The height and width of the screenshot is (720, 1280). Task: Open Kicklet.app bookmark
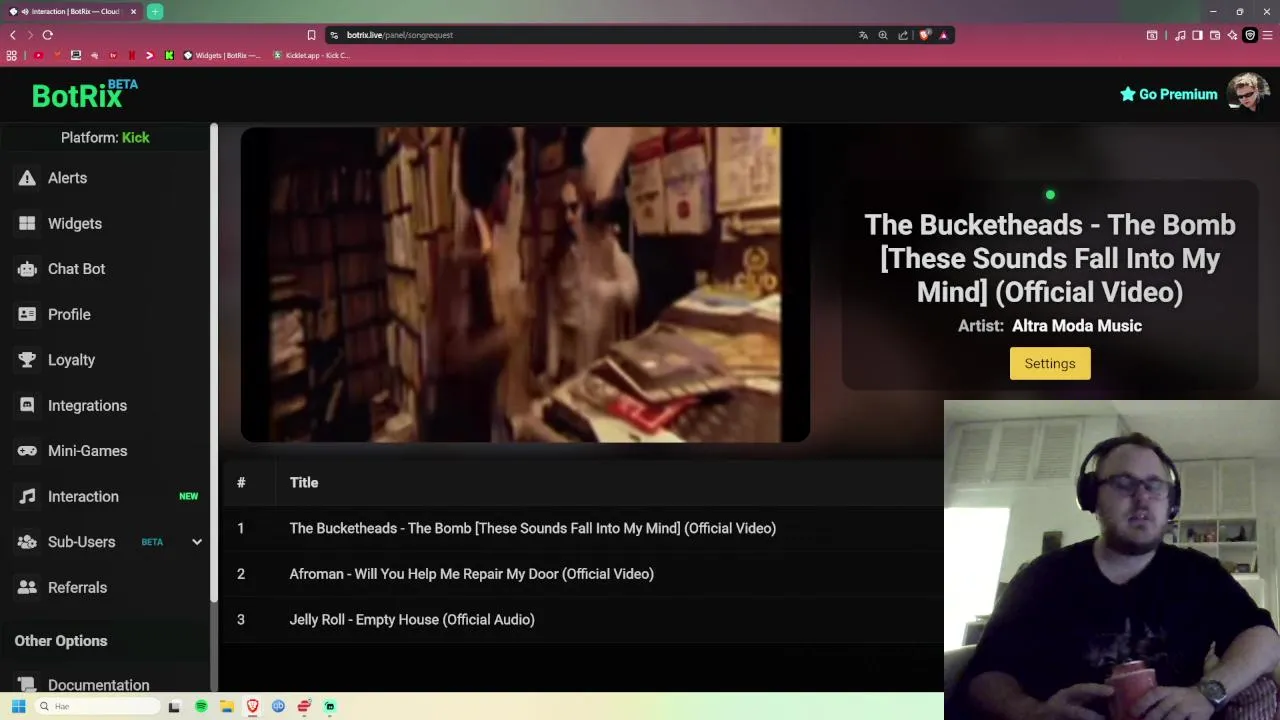point(311,55)
